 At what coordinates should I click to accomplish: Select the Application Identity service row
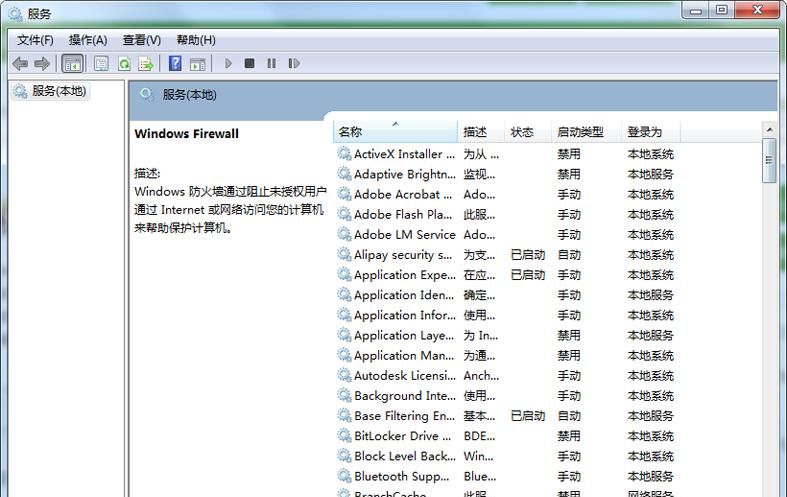coord(505,295)
